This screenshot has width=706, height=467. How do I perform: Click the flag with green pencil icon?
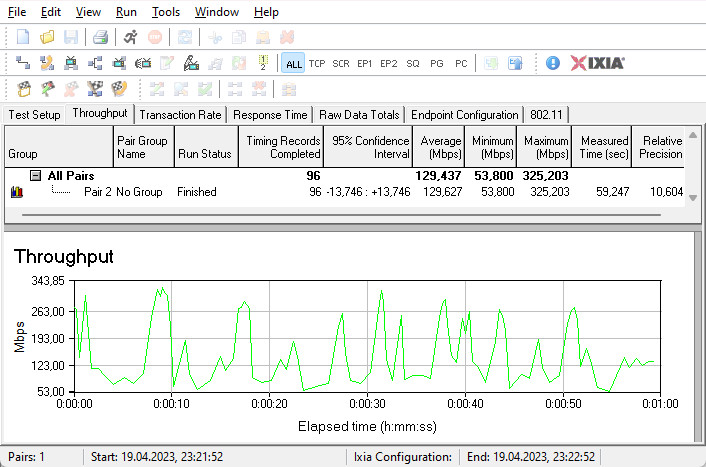click(x=47, y=89)
